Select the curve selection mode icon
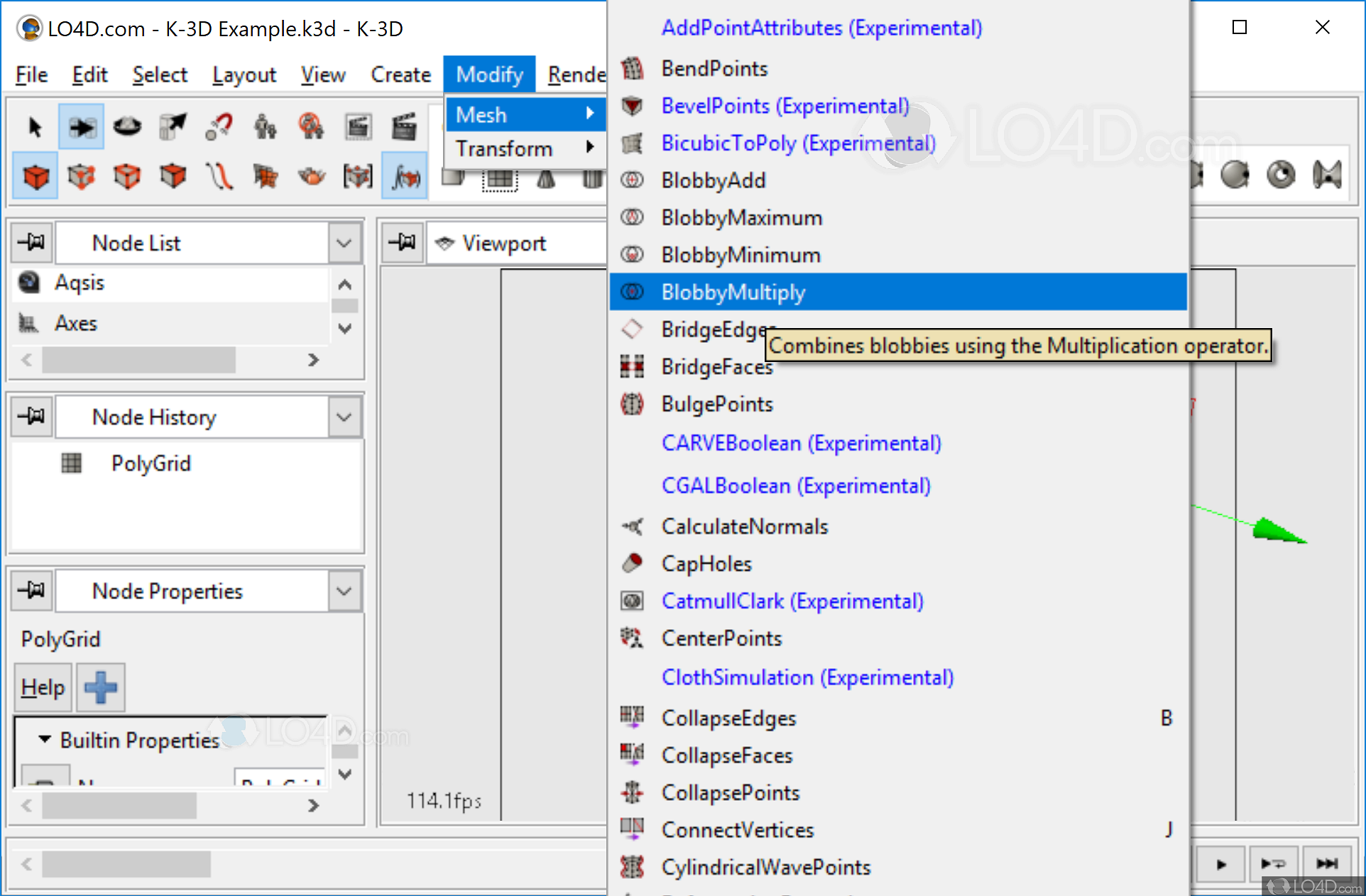The image size is (1366, 896). click(x=219, y=175)
